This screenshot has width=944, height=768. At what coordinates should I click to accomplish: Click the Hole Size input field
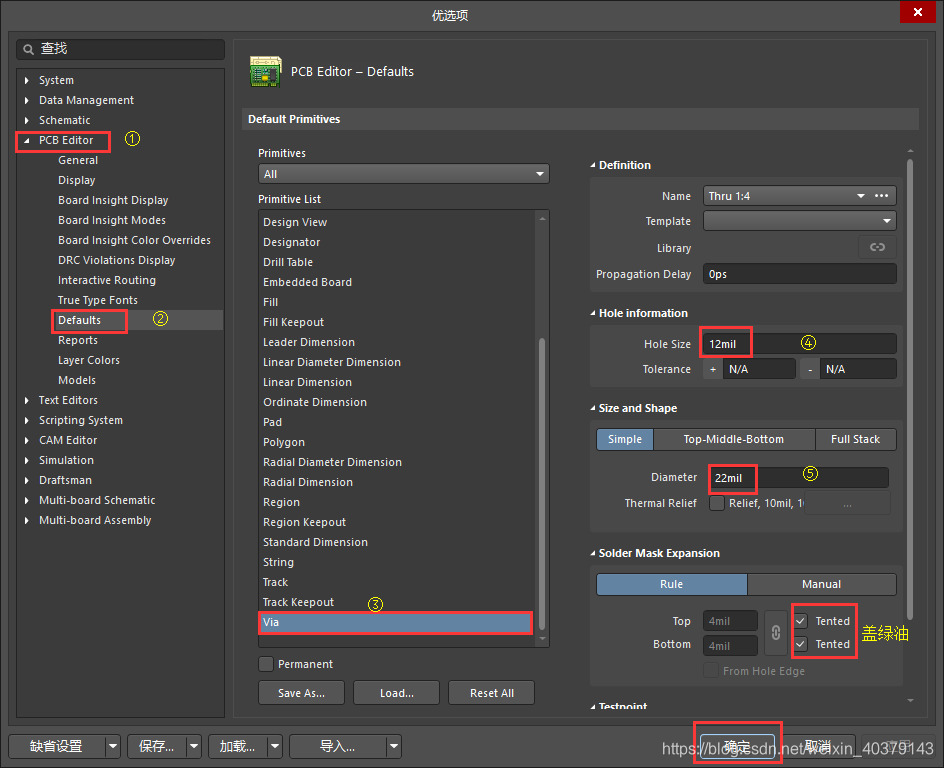(x=800, y=344)
